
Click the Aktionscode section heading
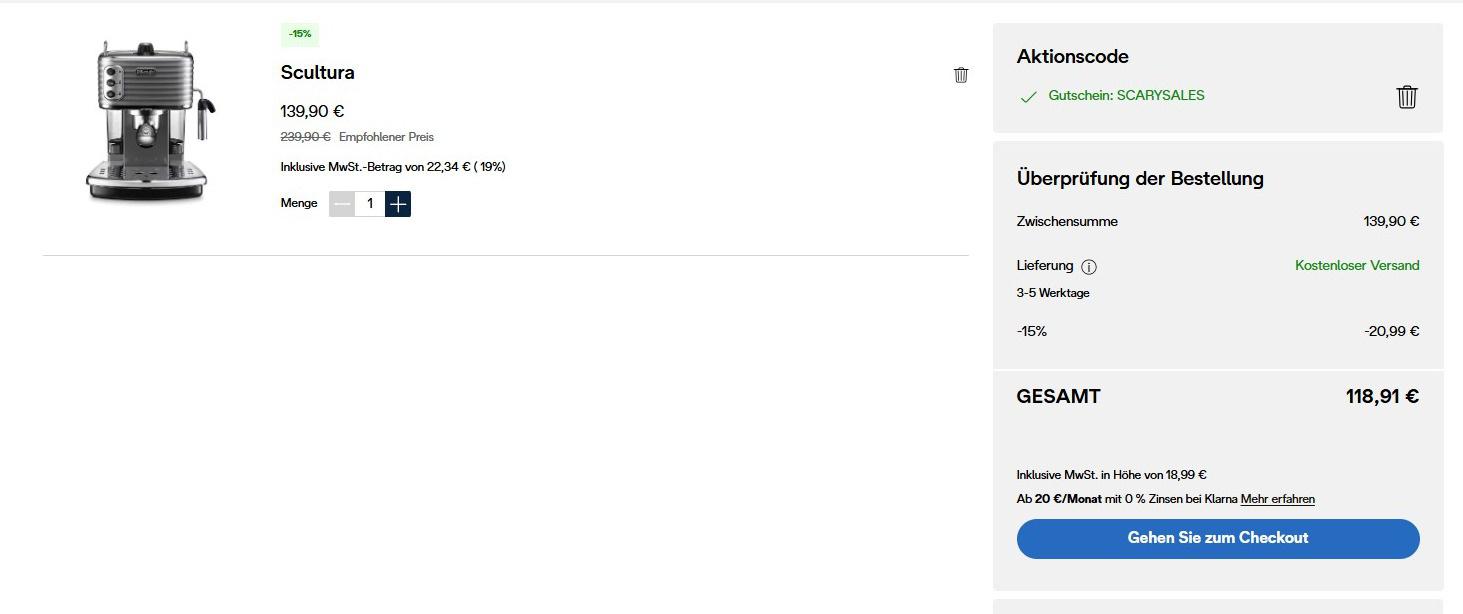pyautogui.click(x=1072, y=57)
